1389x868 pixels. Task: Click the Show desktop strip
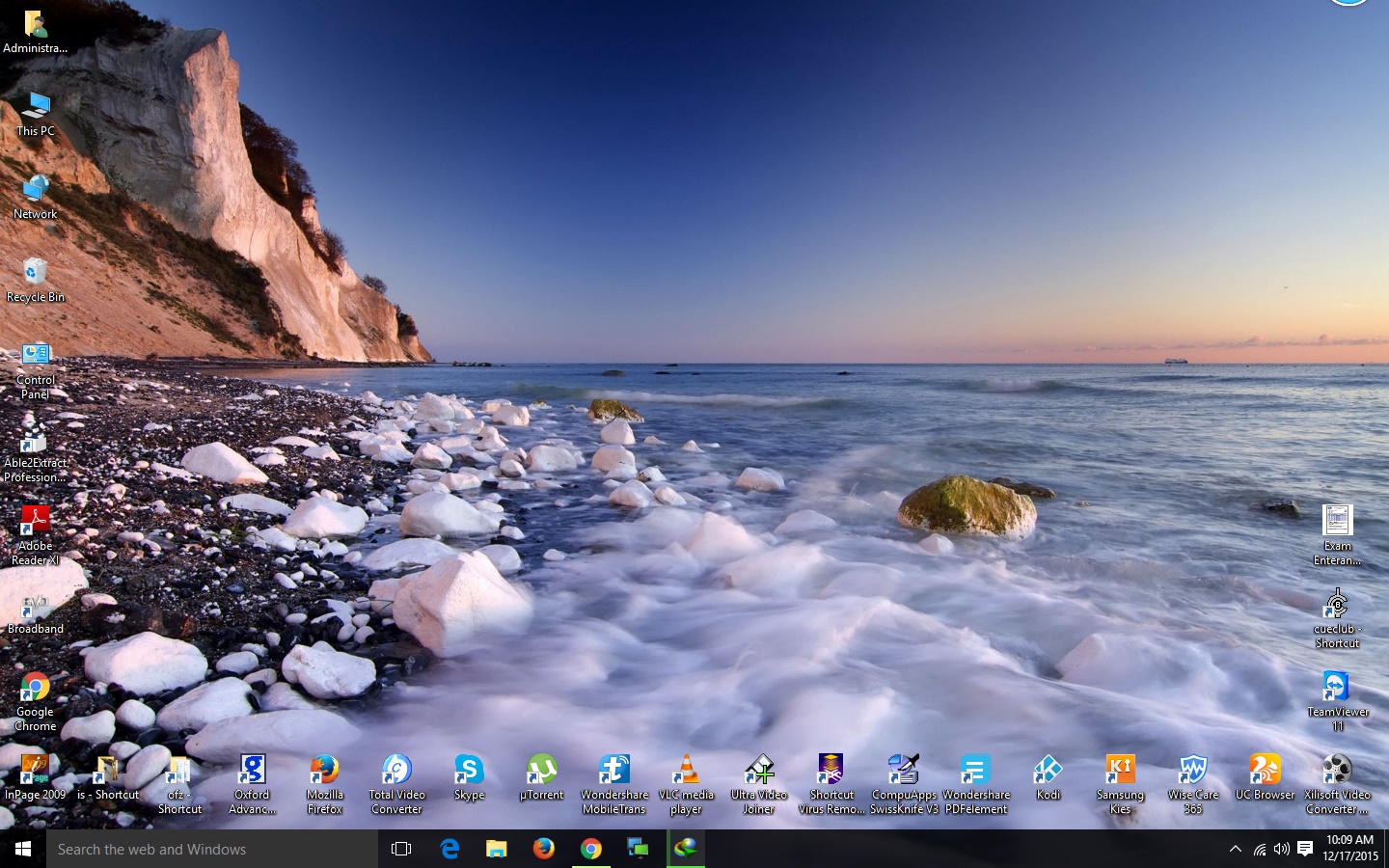pos(1386,849)
